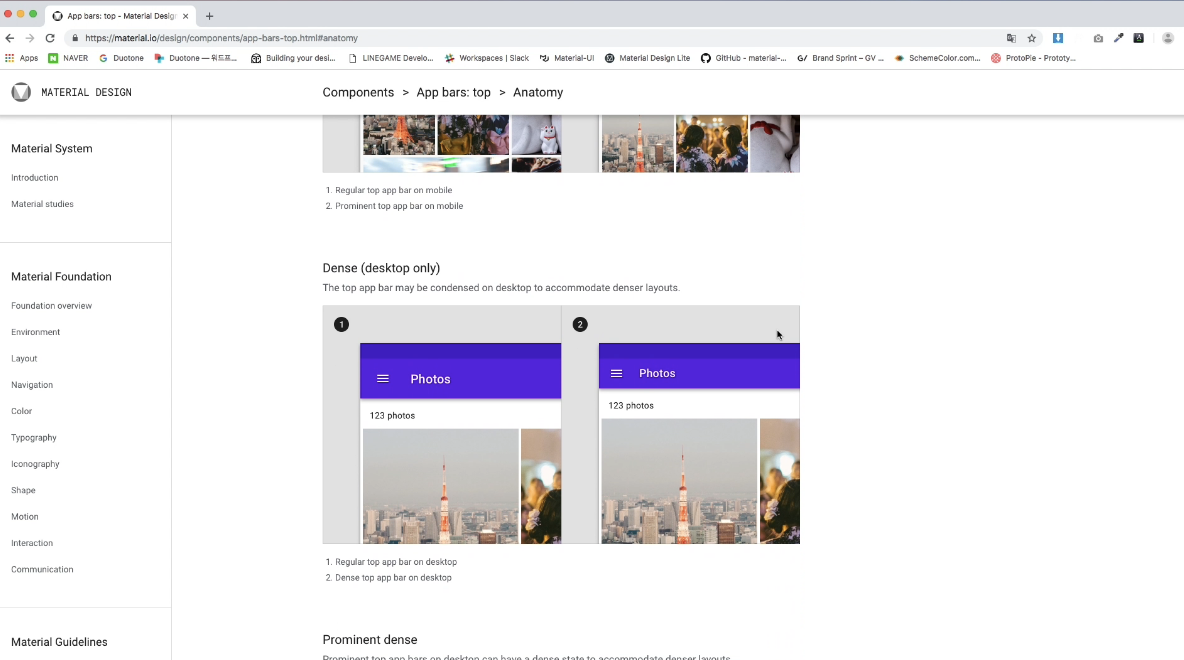Open Typography in the sidebar
This screenshot has width=1184, height=660.
(x=34, y=438)
